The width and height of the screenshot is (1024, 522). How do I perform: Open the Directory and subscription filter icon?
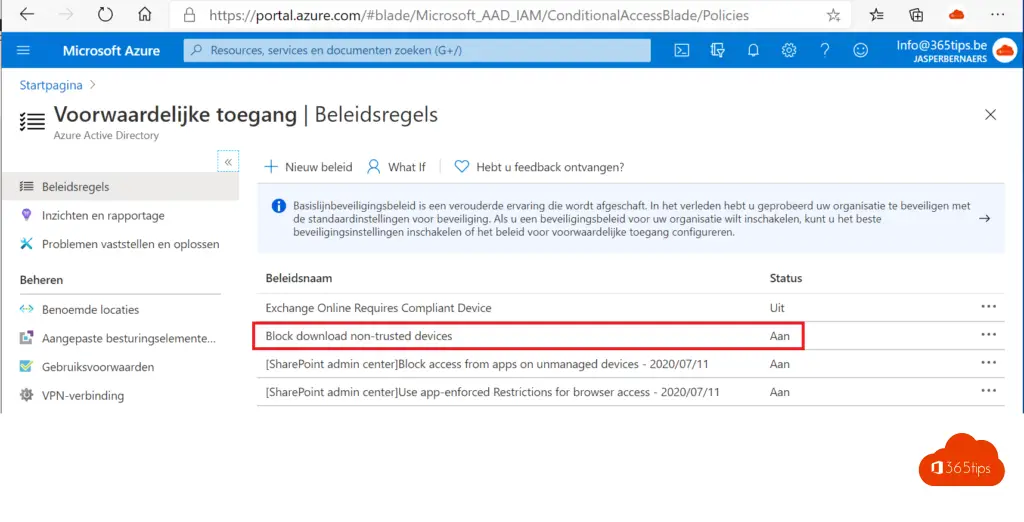718,50
